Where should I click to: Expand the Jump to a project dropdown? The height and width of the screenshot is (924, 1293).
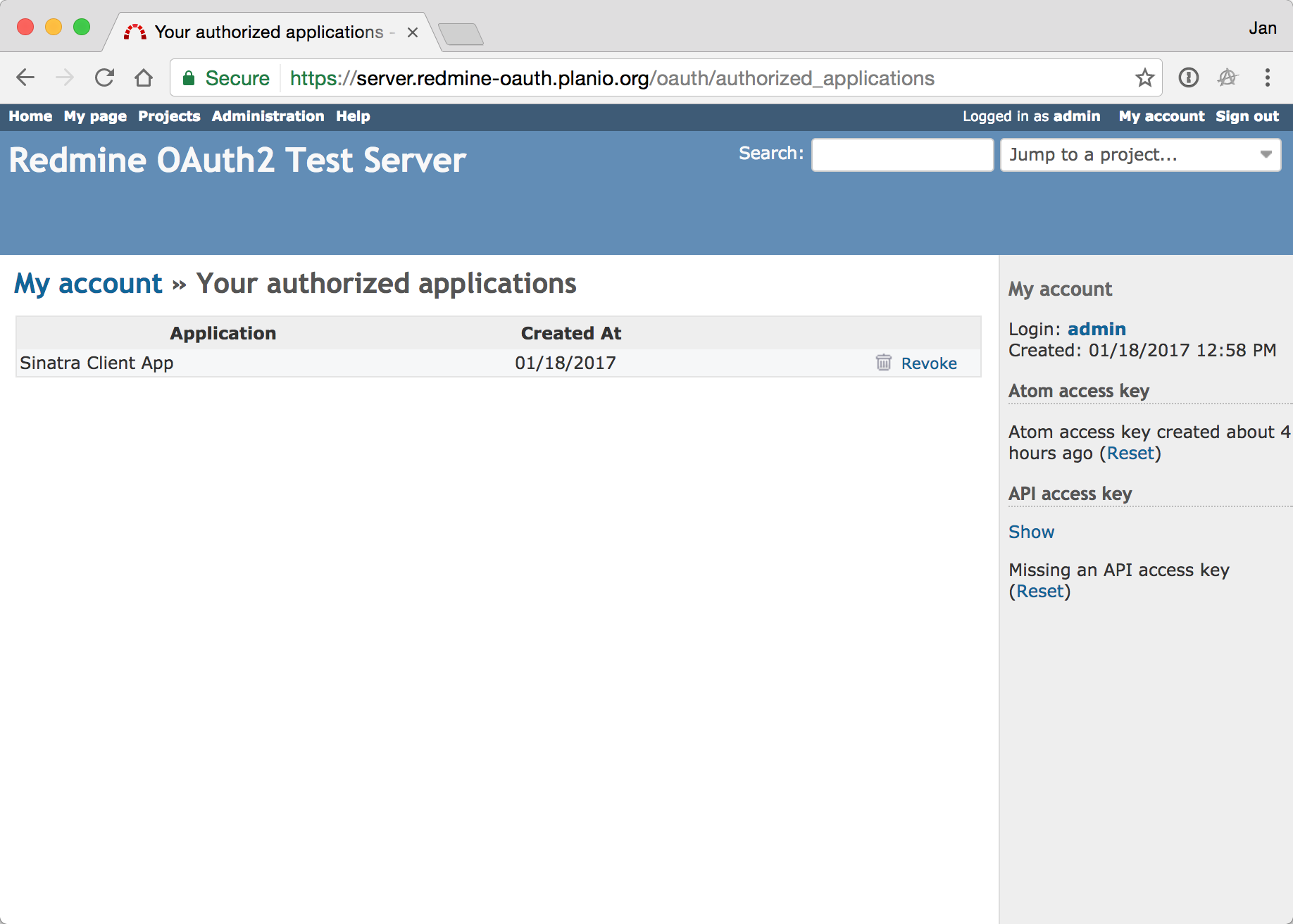tap(1140, 155)
